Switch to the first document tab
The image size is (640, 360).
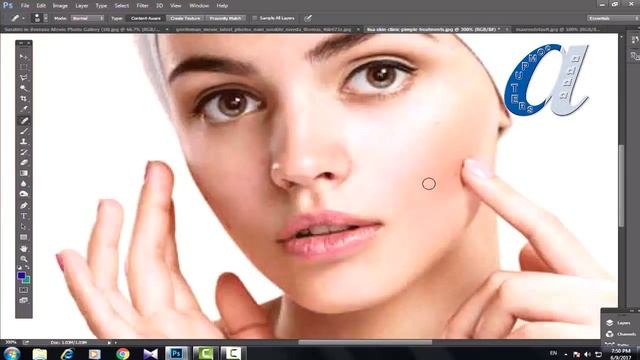[84, 29]
